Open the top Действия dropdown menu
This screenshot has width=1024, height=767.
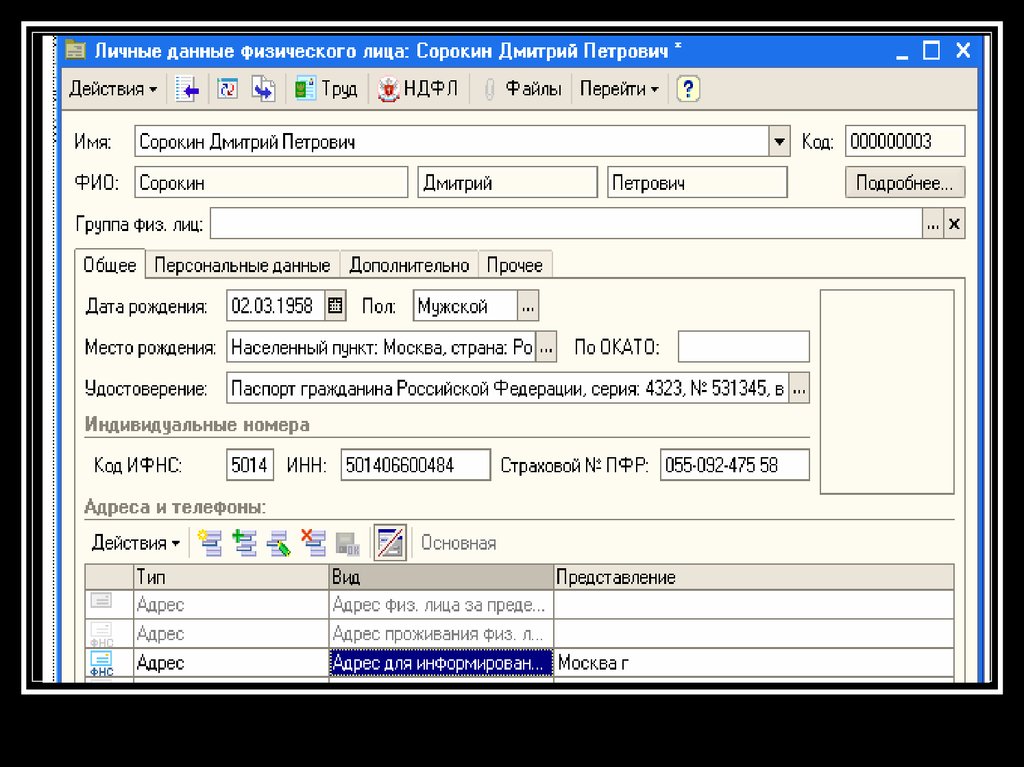(112, 89)
